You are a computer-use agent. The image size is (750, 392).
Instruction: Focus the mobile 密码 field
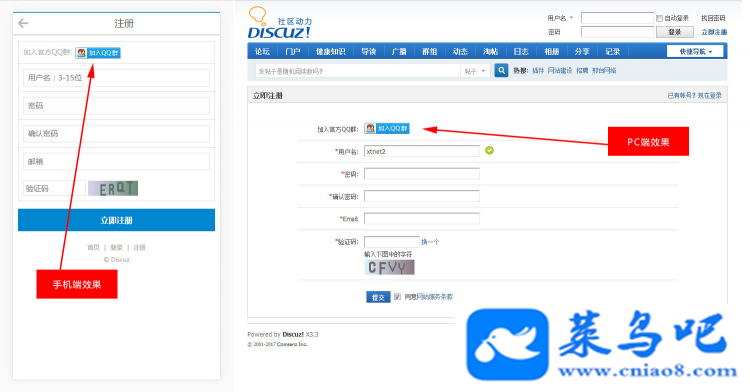116,106
